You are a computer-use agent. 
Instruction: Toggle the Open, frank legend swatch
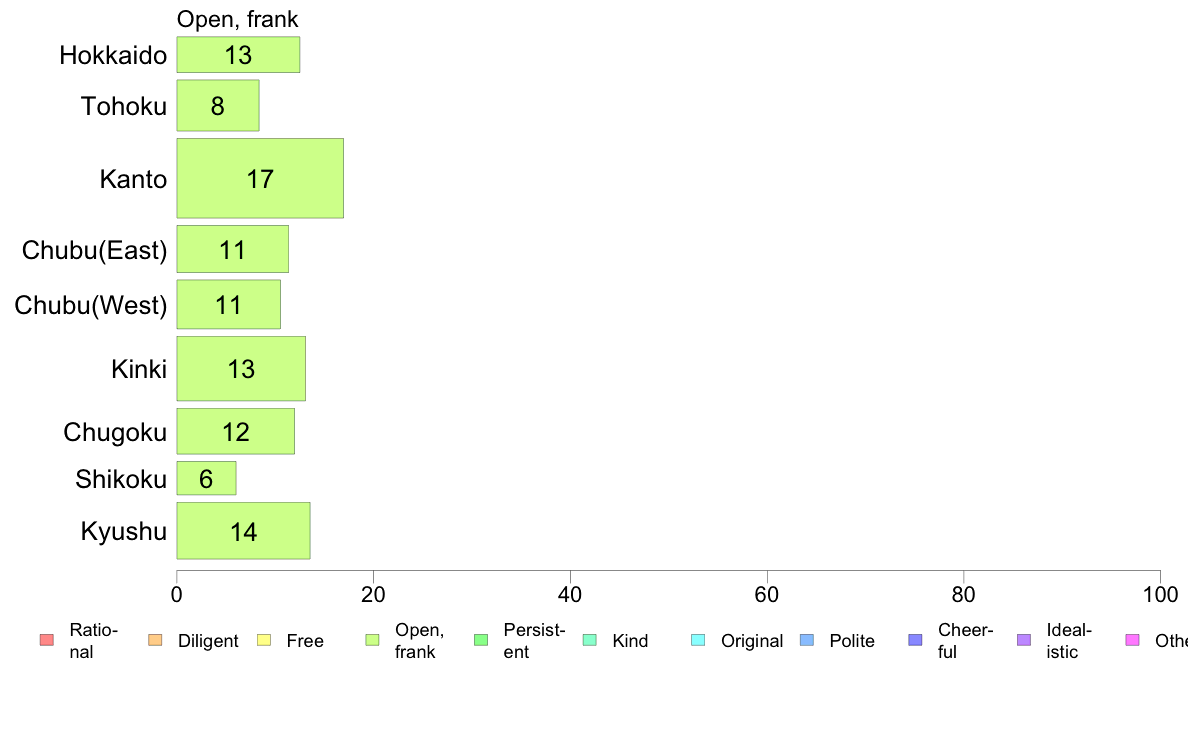[372, 640]
